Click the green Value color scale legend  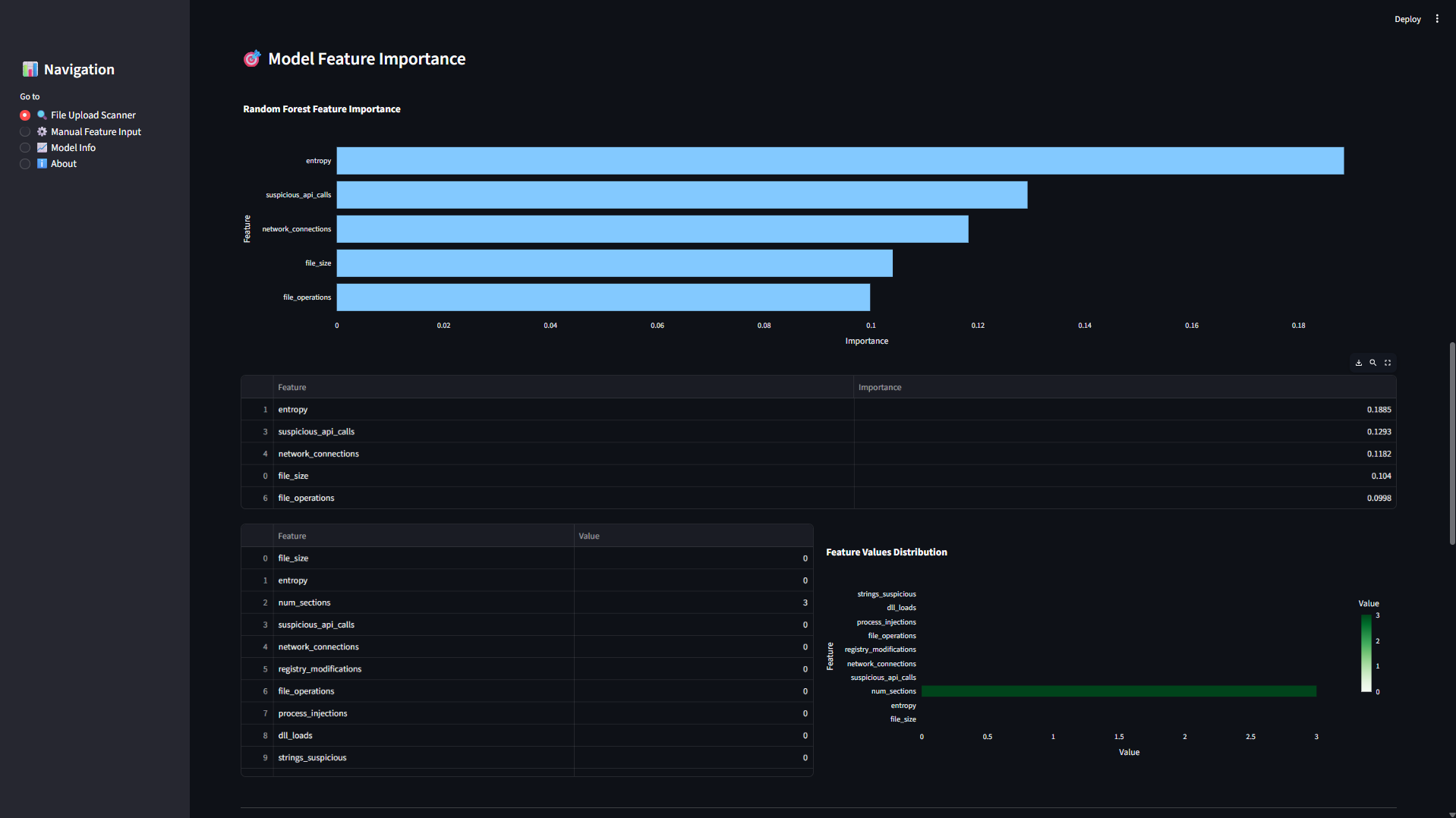click(1366, 653)
